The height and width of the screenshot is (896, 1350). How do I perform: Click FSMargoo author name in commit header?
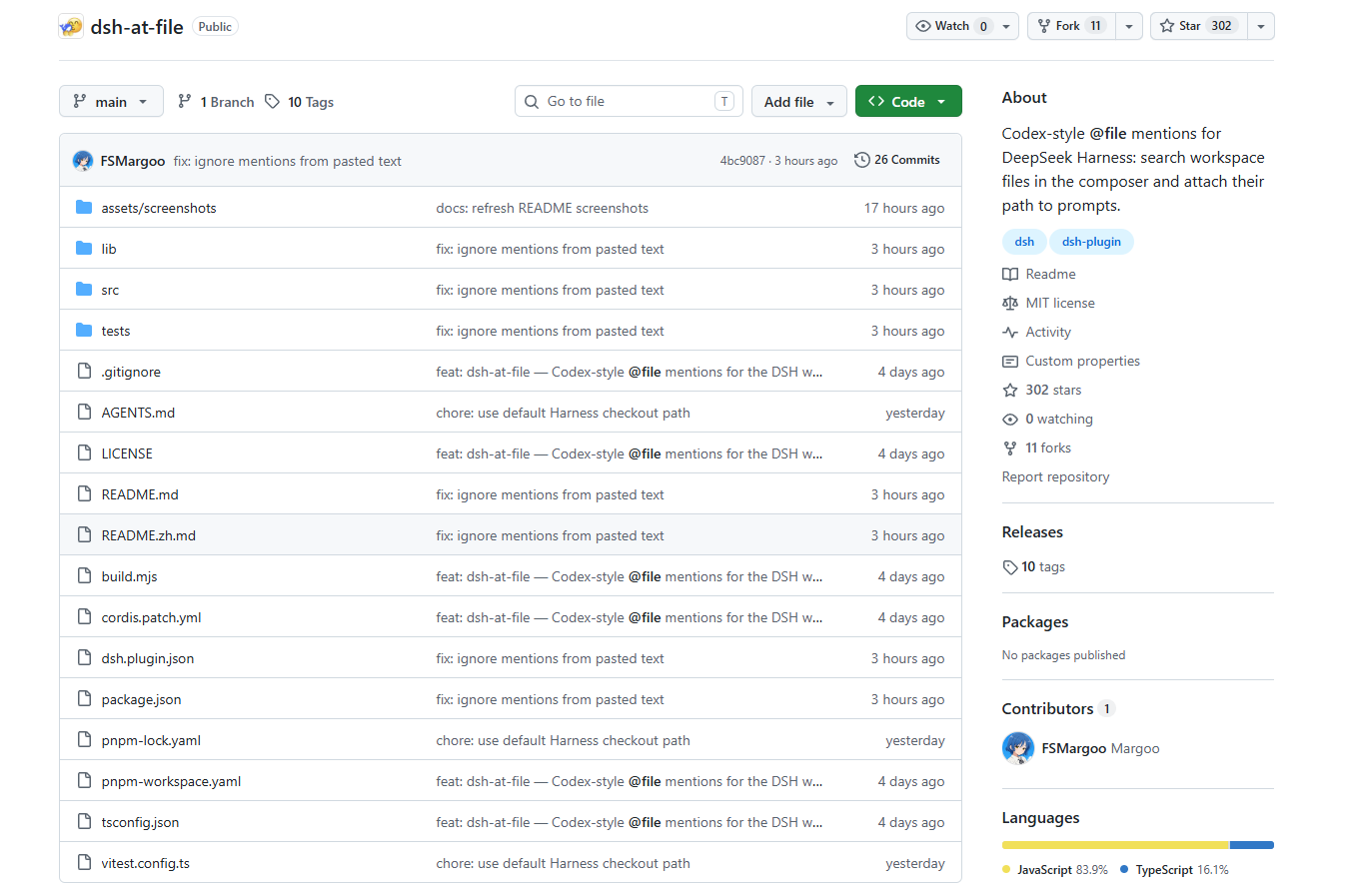tap(133, 161)
